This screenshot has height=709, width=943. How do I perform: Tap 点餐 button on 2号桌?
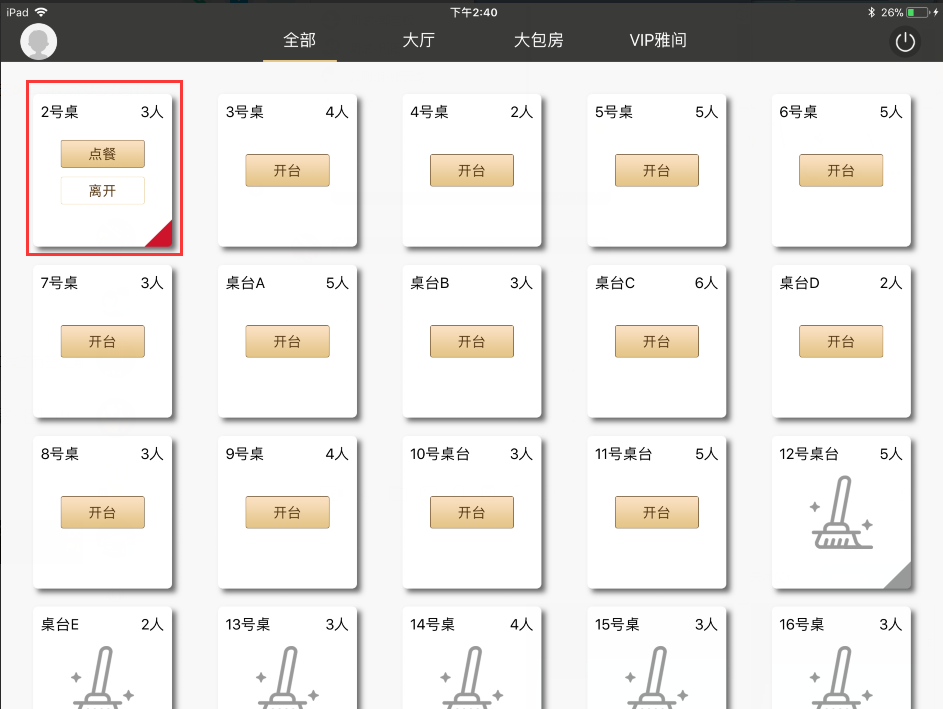[103, 154]
